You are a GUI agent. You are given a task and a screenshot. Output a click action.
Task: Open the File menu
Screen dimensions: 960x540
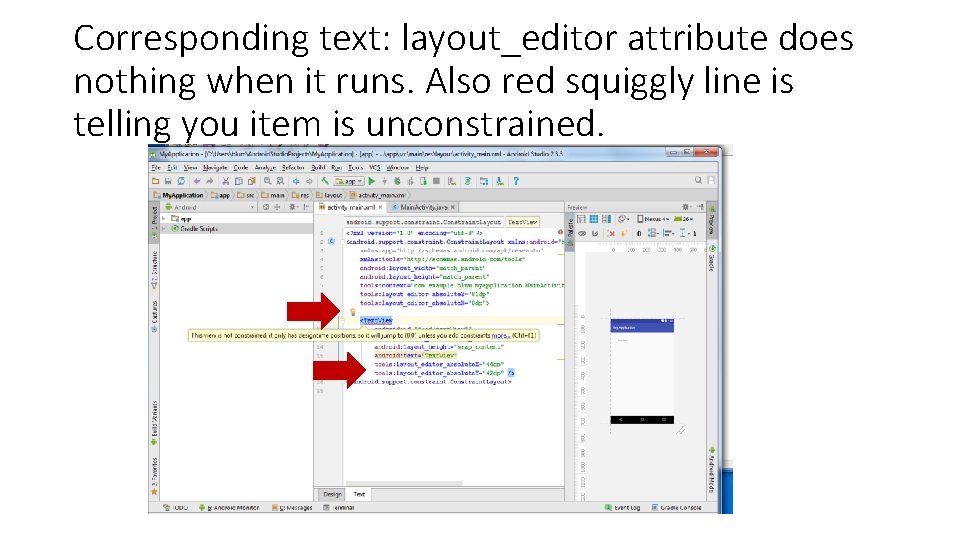[156, 168]
